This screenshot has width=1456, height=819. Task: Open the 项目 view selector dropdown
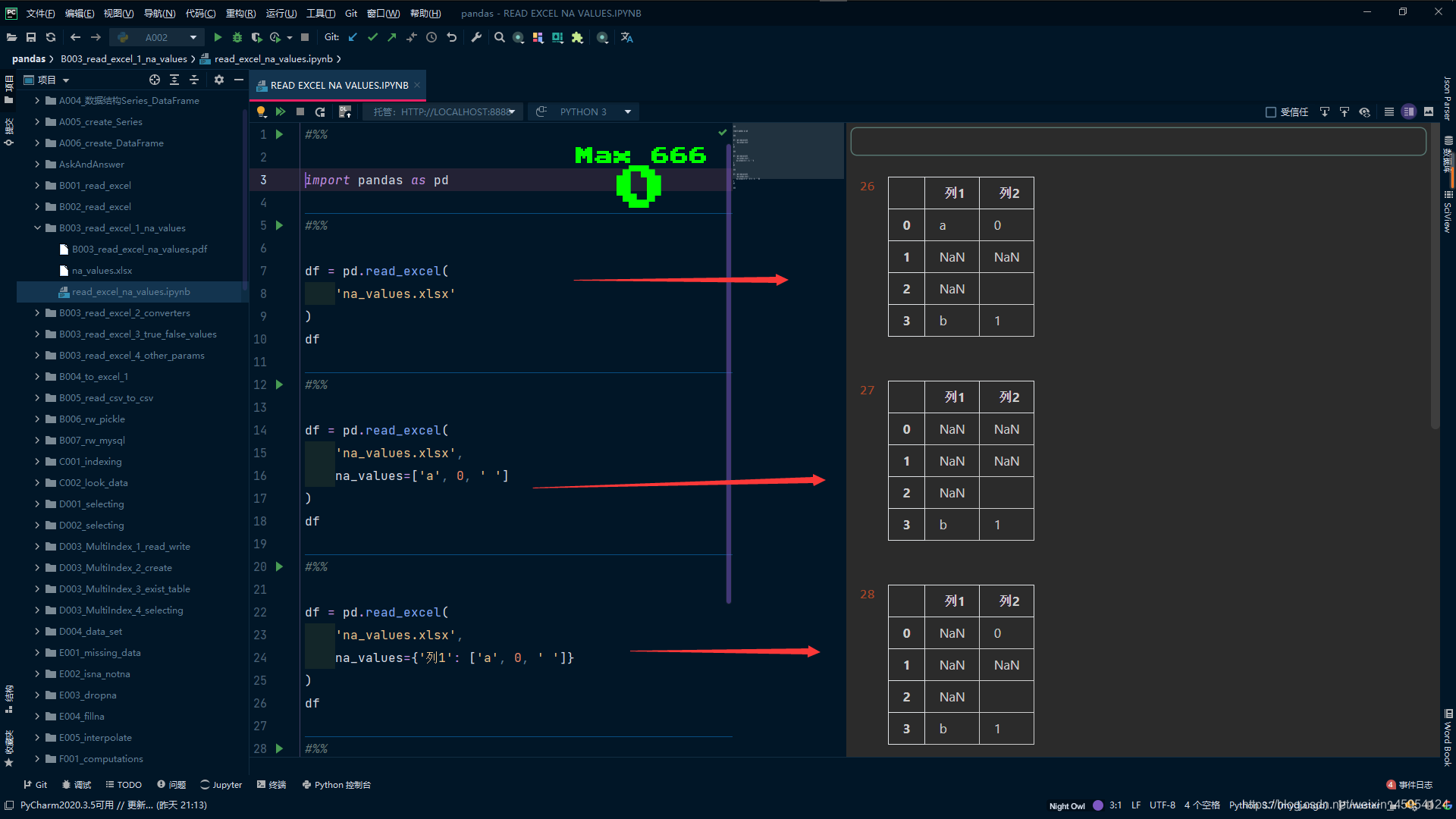coord(46,80)
